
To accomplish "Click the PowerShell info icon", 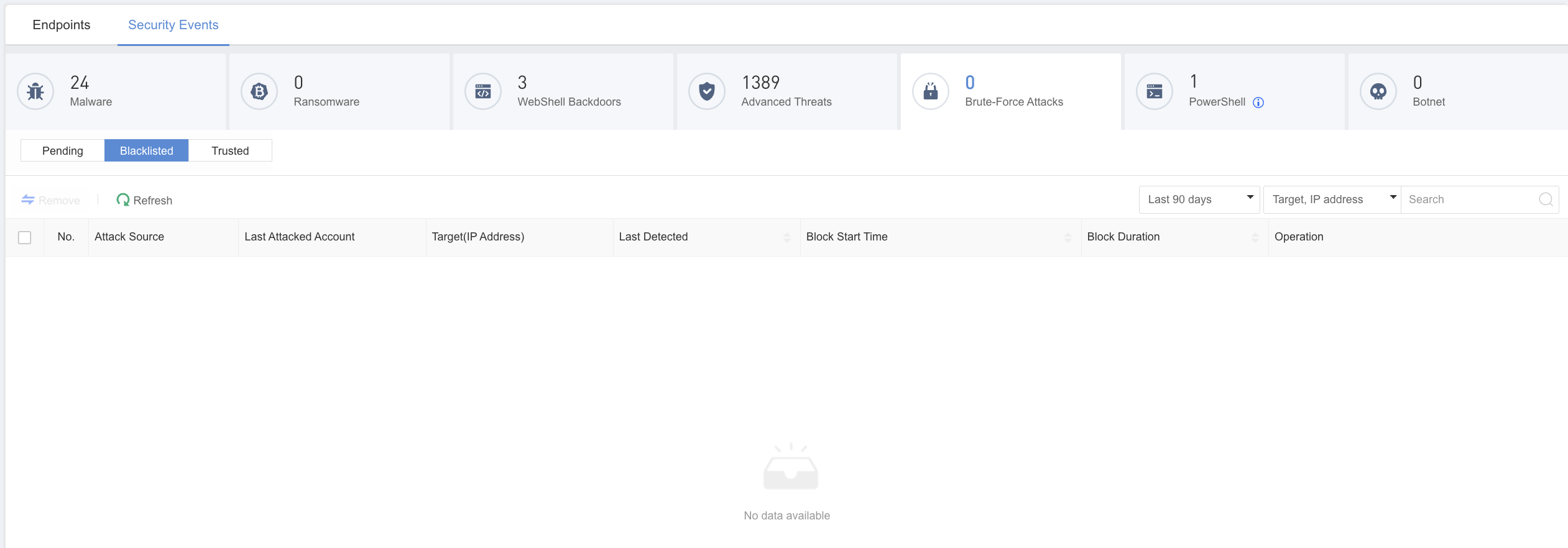I will tap(1258, 103).
